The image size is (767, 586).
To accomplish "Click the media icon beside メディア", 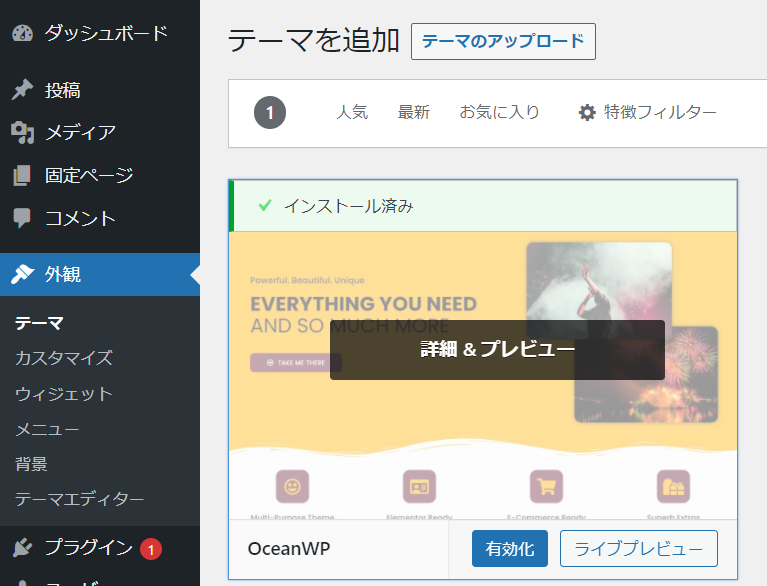I will [x=23, y=133].
